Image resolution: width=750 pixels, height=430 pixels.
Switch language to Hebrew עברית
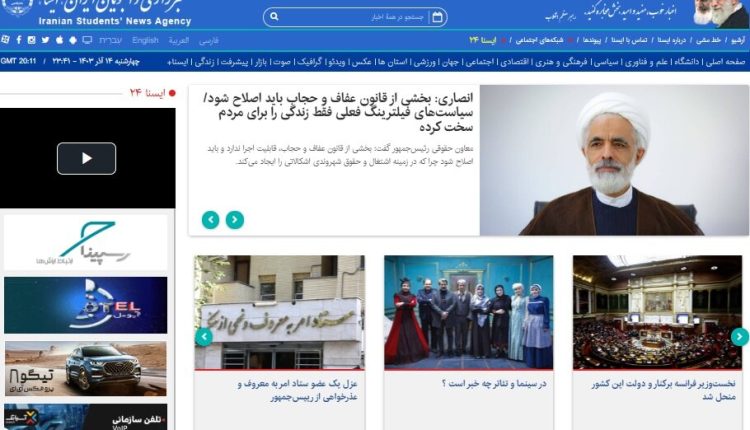(x=110, y=41)
